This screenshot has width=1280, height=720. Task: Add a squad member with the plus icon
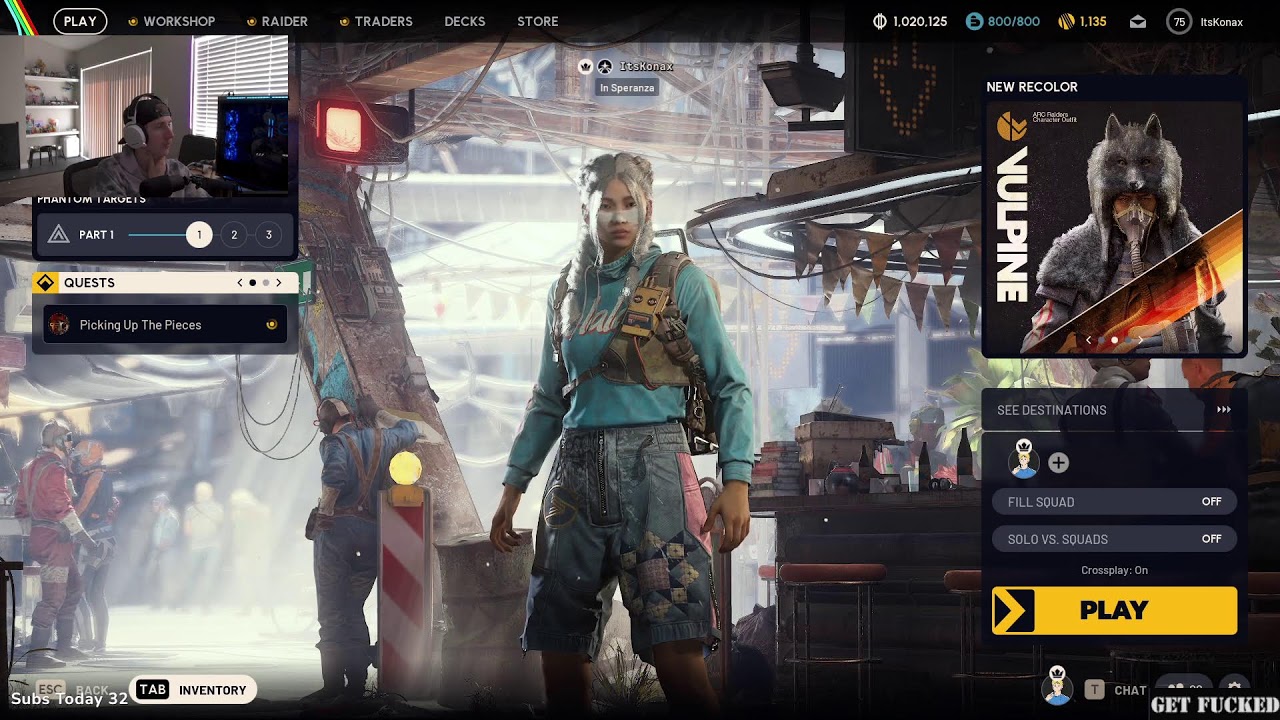1058,462
